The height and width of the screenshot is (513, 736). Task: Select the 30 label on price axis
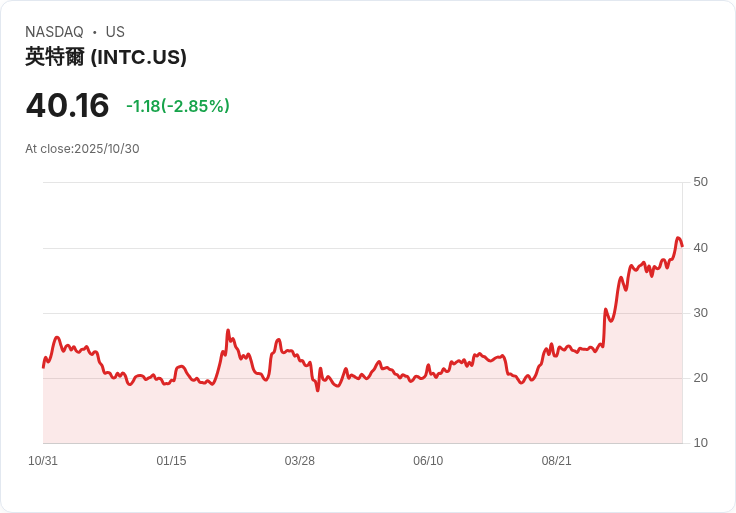tap(700, 313)
